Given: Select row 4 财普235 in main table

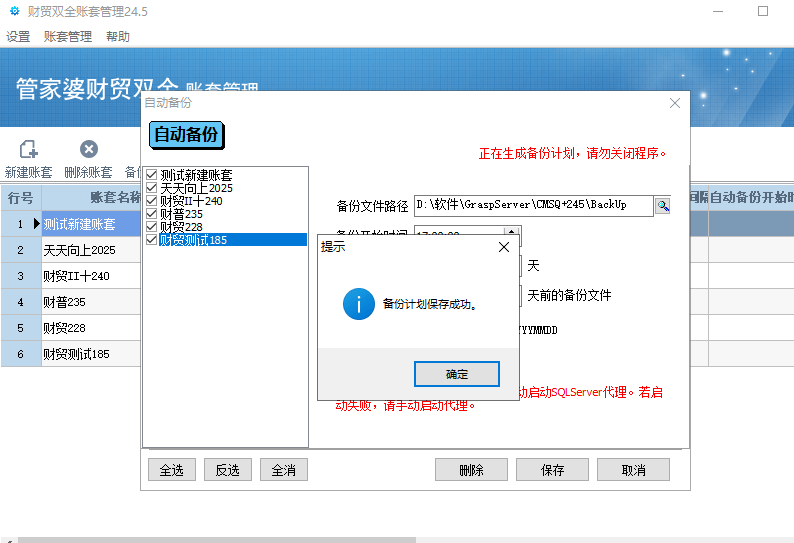Looking at the screenshot, I should [x=91, y=302].
